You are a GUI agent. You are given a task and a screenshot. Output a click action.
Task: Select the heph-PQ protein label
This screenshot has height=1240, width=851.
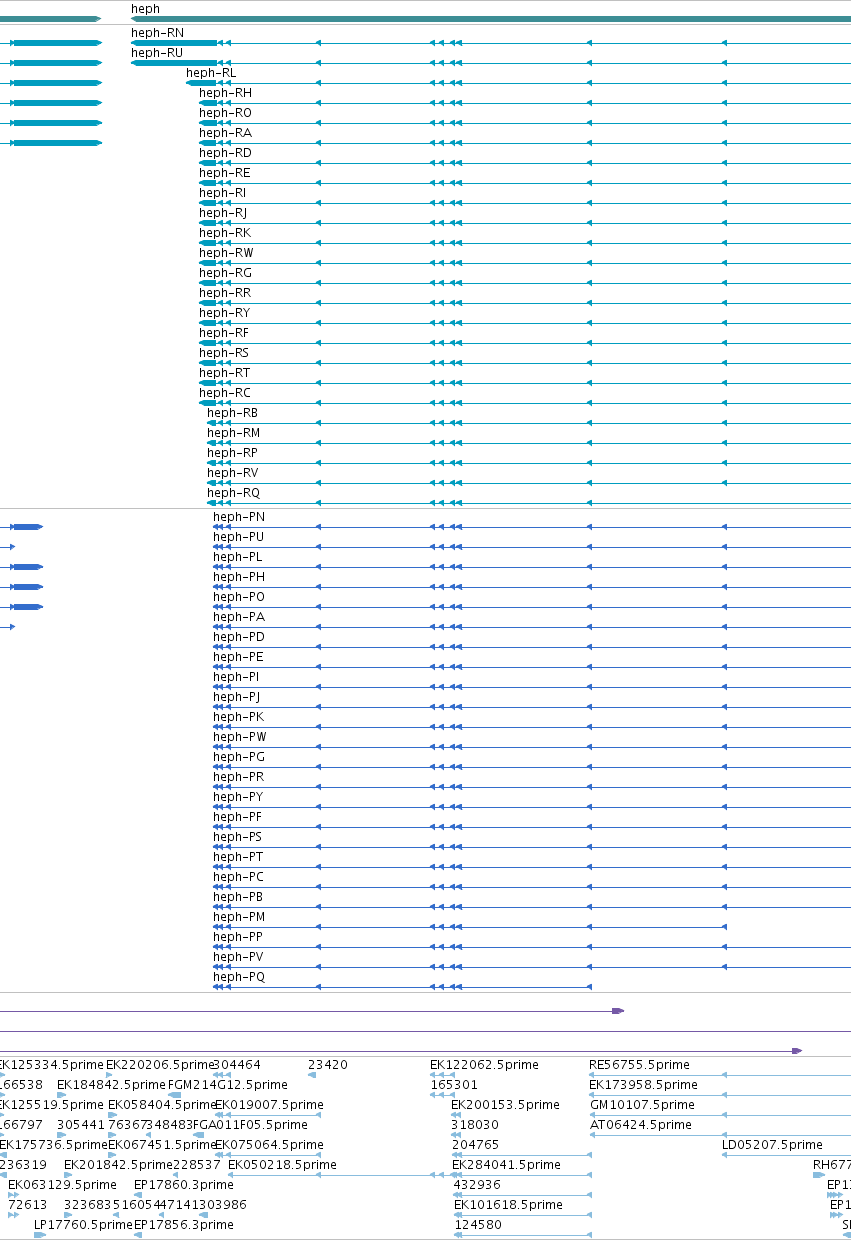239,977
